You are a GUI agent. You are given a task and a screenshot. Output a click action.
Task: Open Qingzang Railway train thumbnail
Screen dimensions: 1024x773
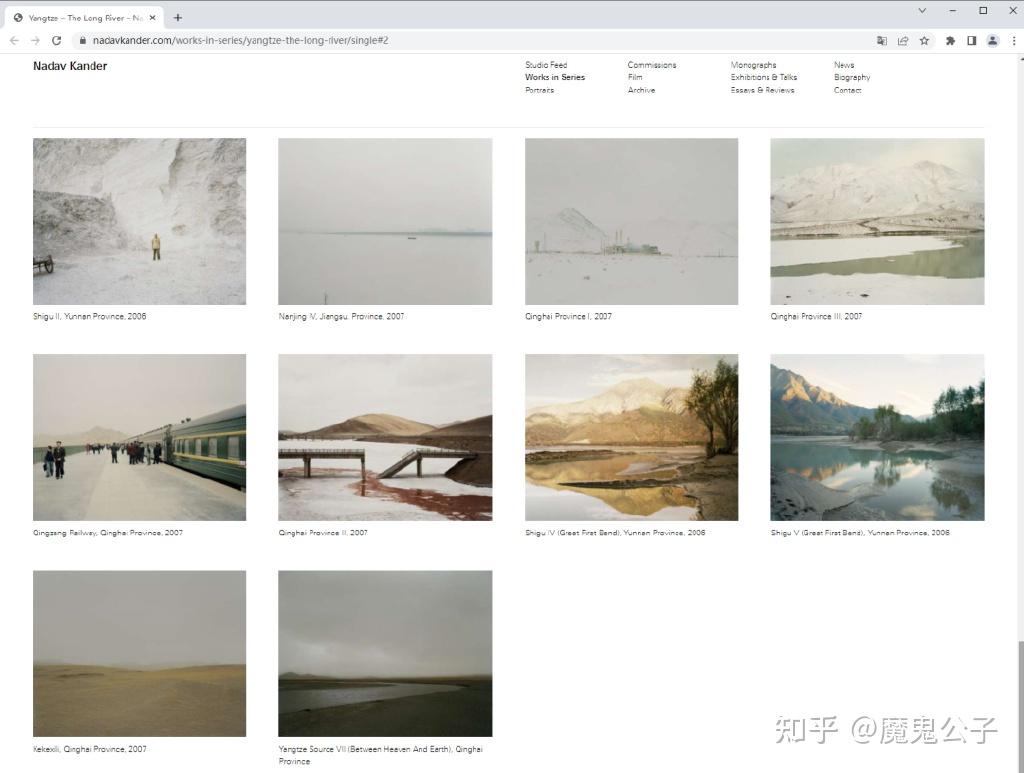click(x=140, y=437)
